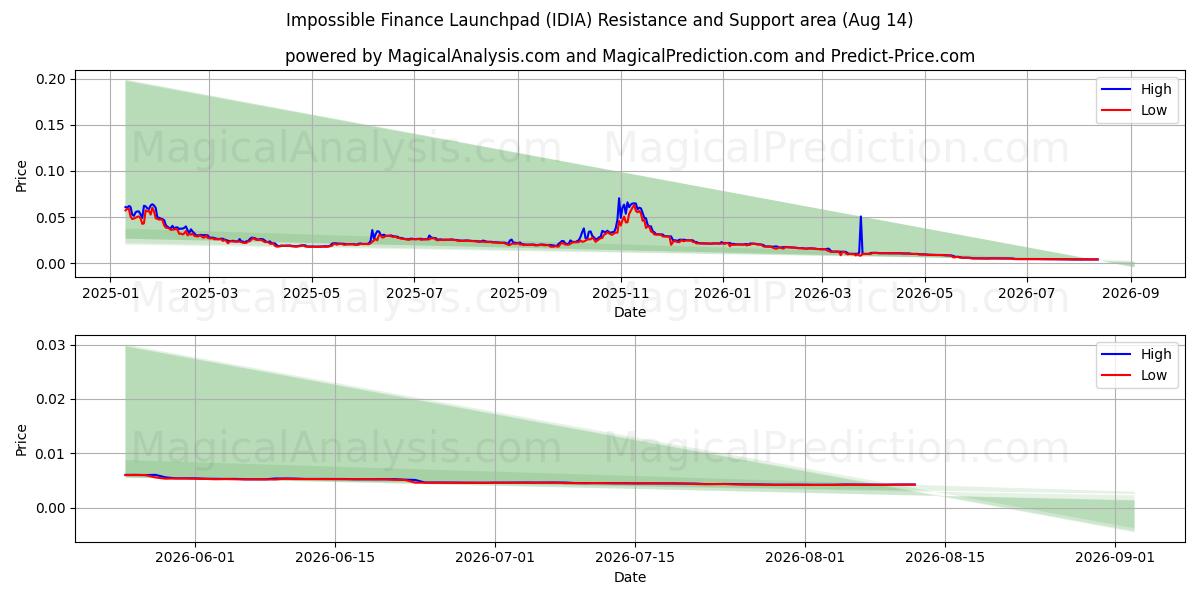Click the '0.20' y-axis label of the top chart

(x=52, y=79)
